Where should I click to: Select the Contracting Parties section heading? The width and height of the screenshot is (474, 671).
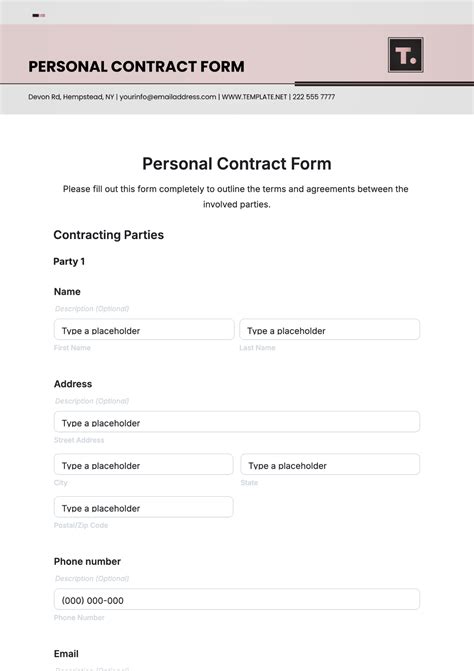click(x=108, y=235)
